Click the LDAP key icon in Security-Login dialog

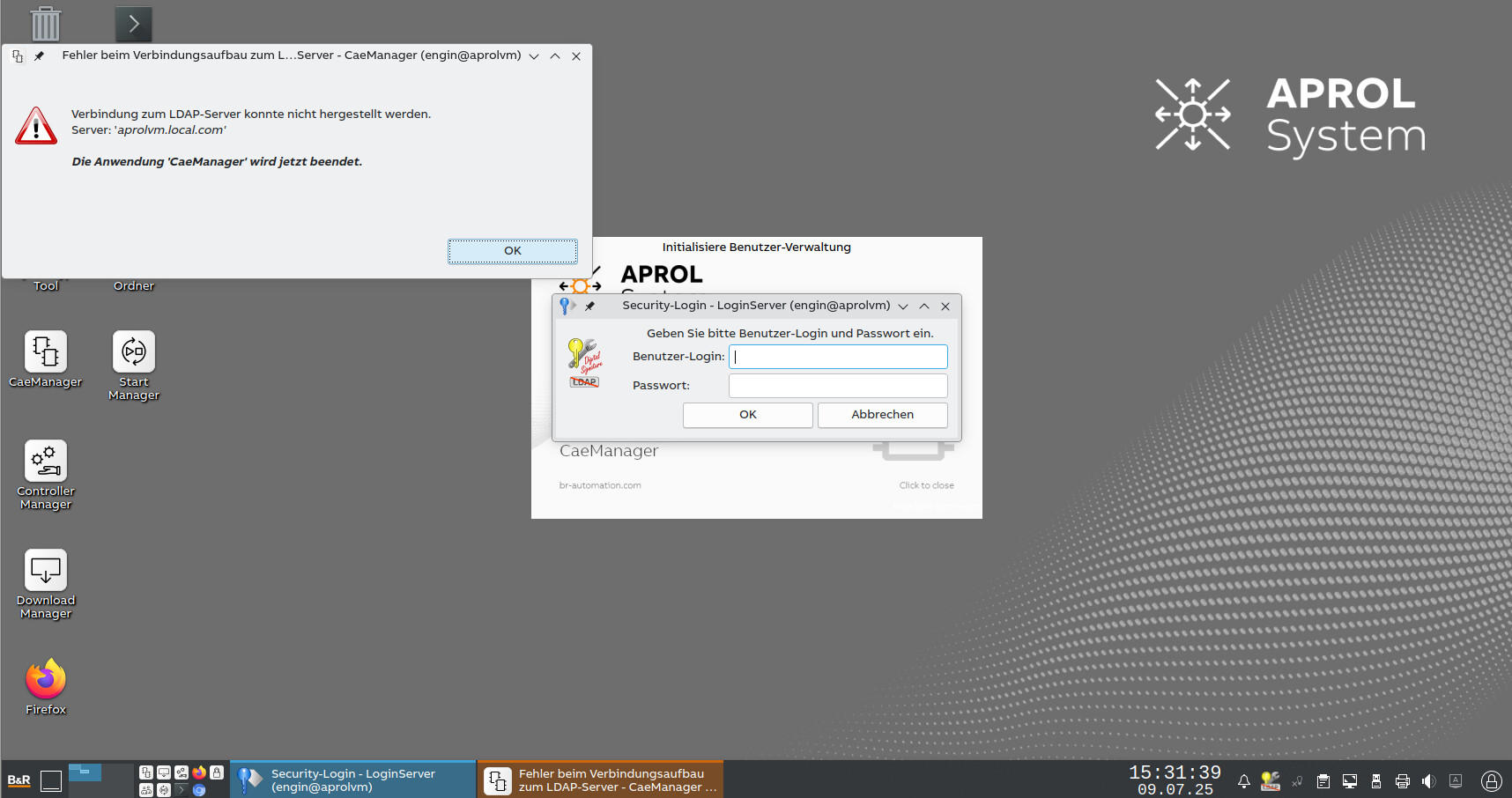[584, 362]
